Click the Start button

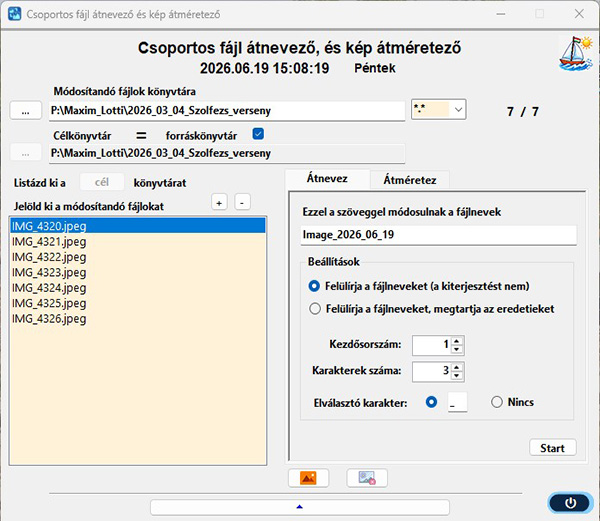553,448
